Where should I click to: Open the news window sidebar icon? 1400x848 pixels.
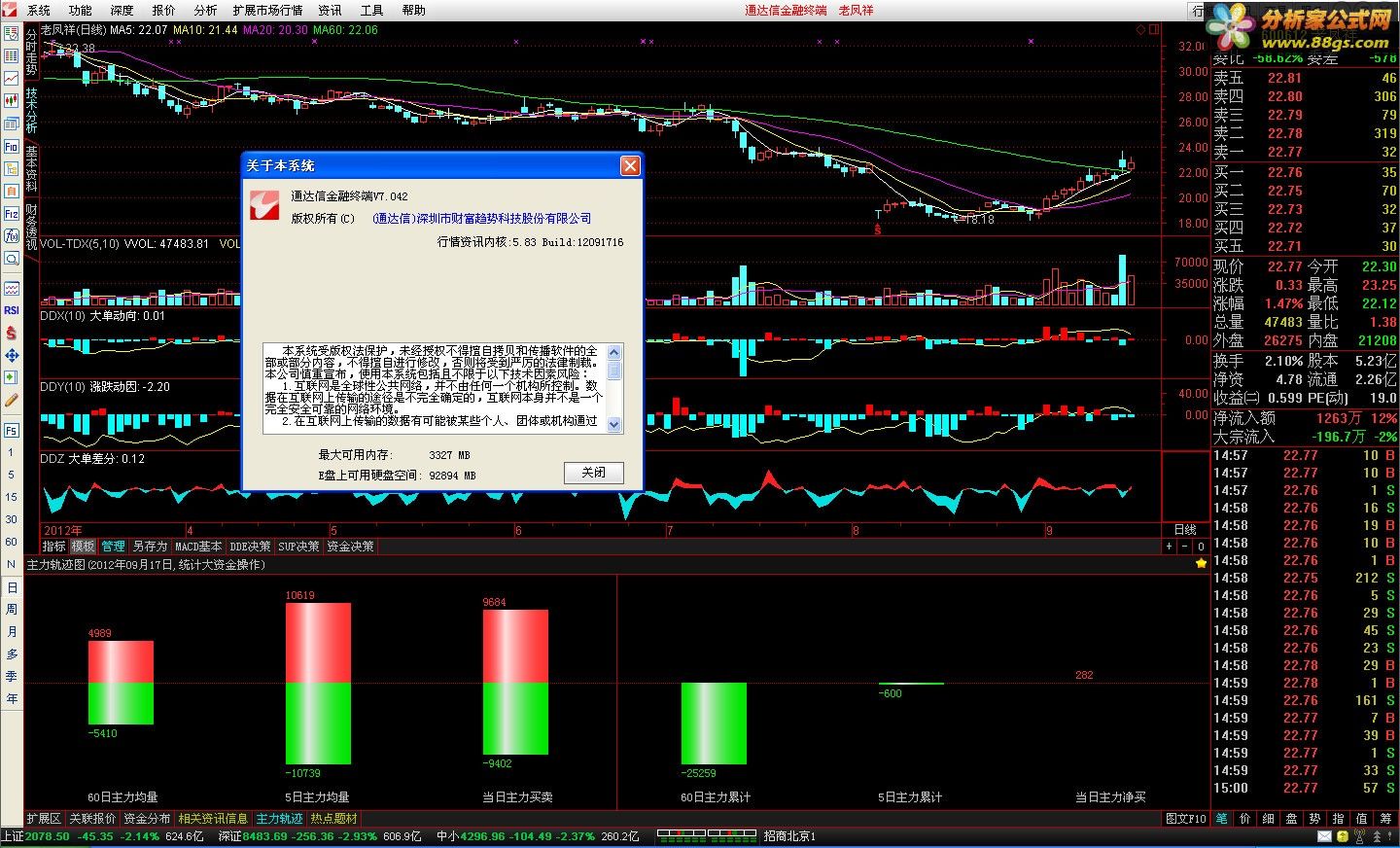(12, 124)
